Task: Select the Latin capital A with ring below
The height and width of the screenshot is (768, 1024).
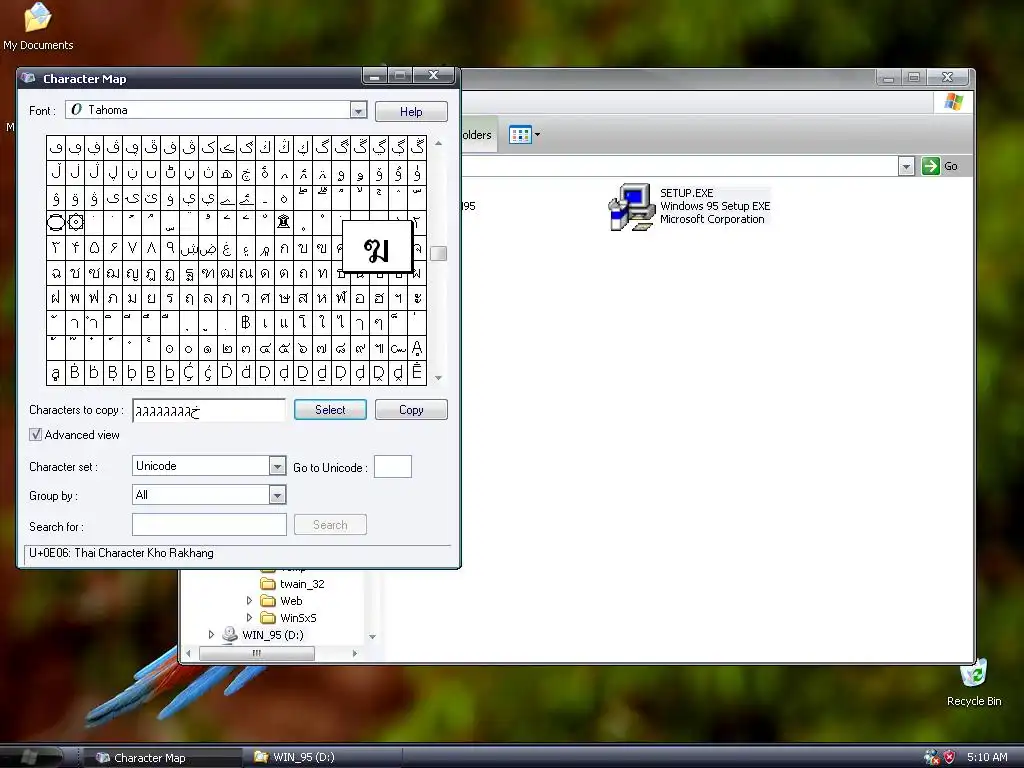Action: pos(417,348)
